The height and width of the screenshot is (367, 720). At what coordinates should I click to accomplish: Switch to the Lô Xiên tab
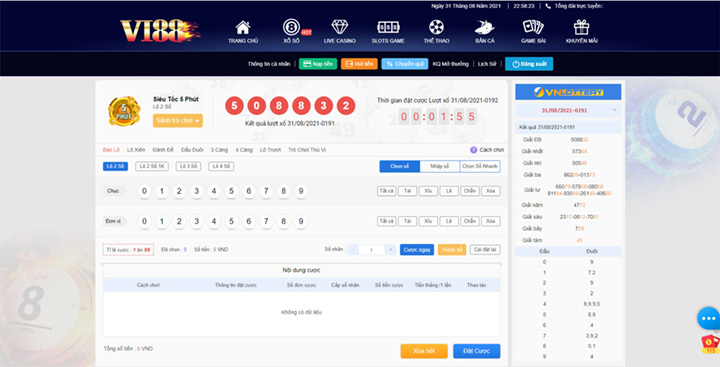[136, 150]
